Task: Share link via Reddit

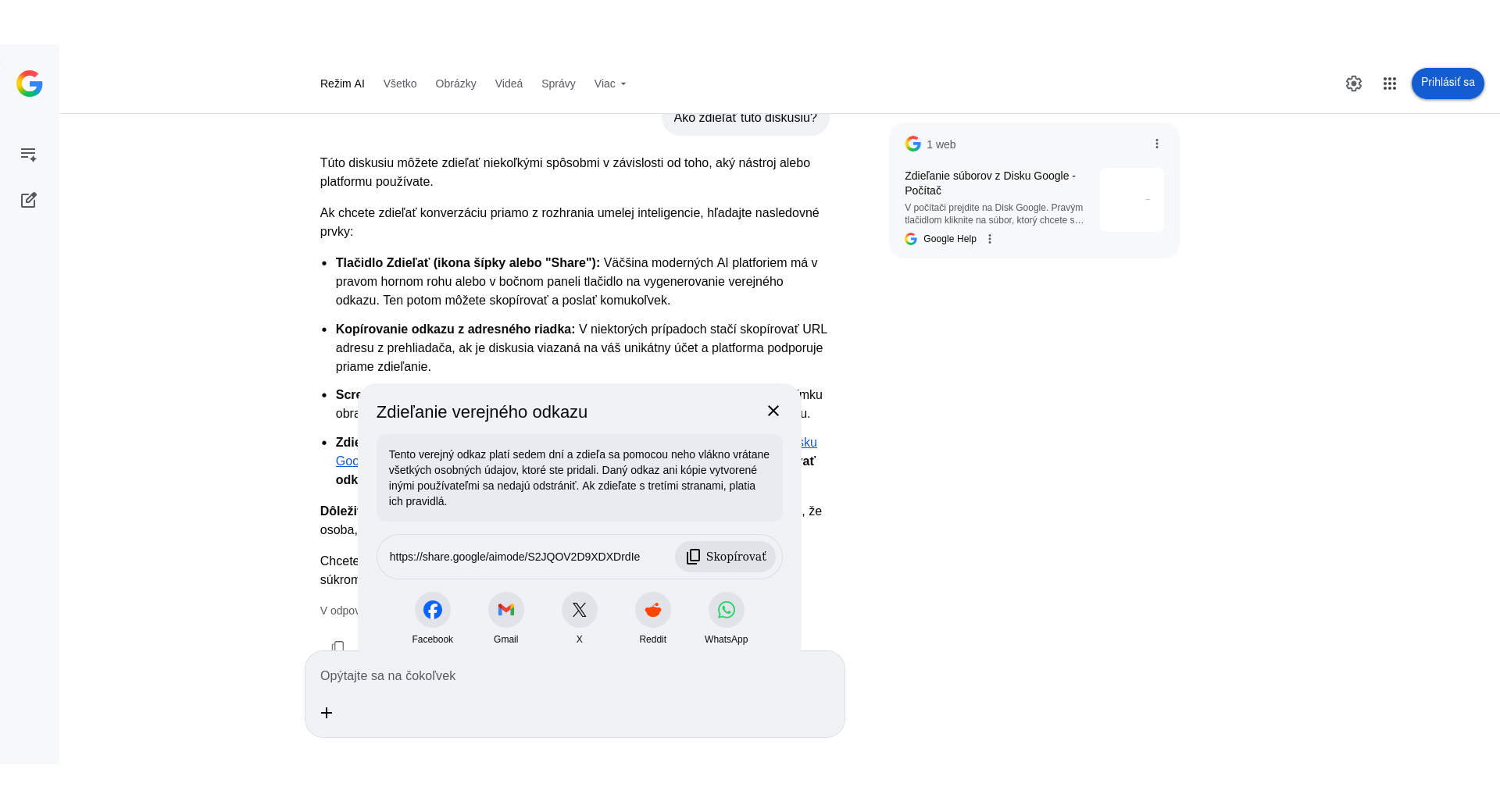Action: click(x=652, y=610)
